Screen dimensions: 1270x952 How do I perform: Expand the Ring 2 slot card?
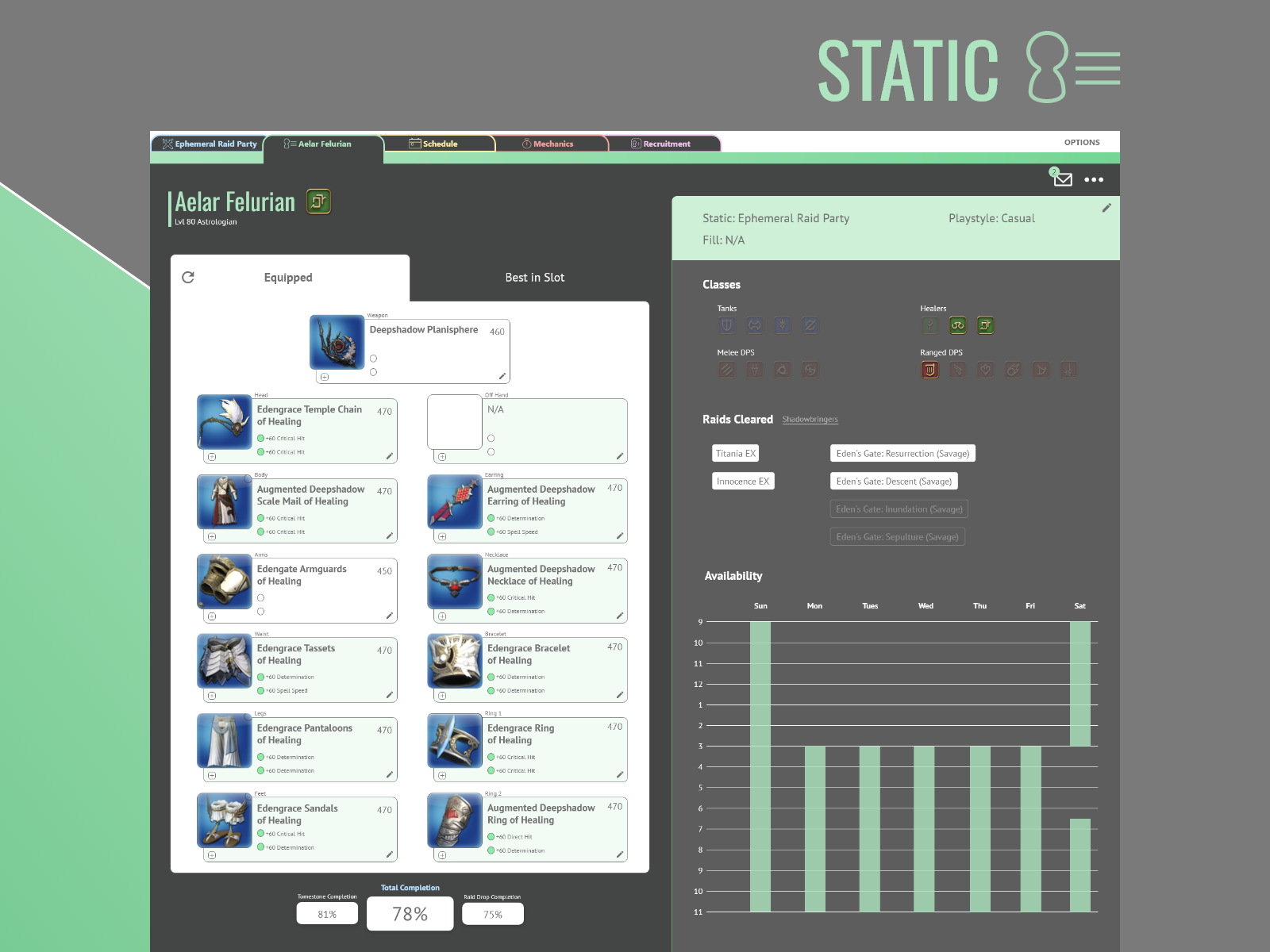[x=442, y=855]
